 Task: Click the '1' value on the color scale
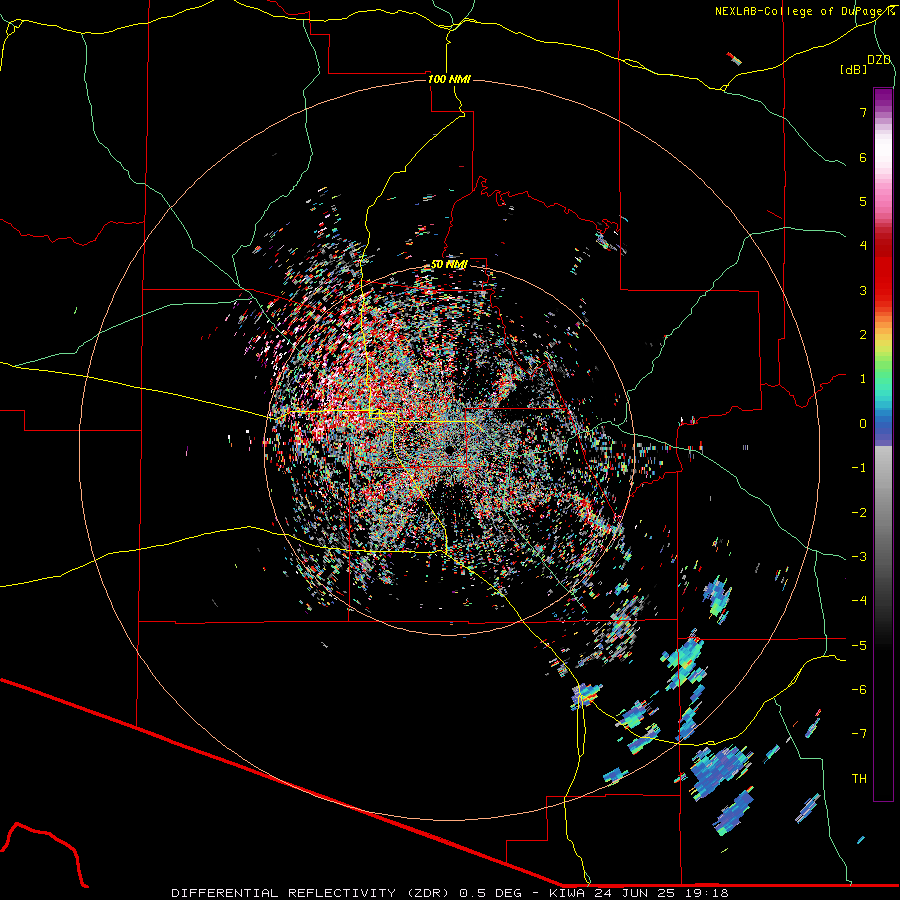[863, 379]
